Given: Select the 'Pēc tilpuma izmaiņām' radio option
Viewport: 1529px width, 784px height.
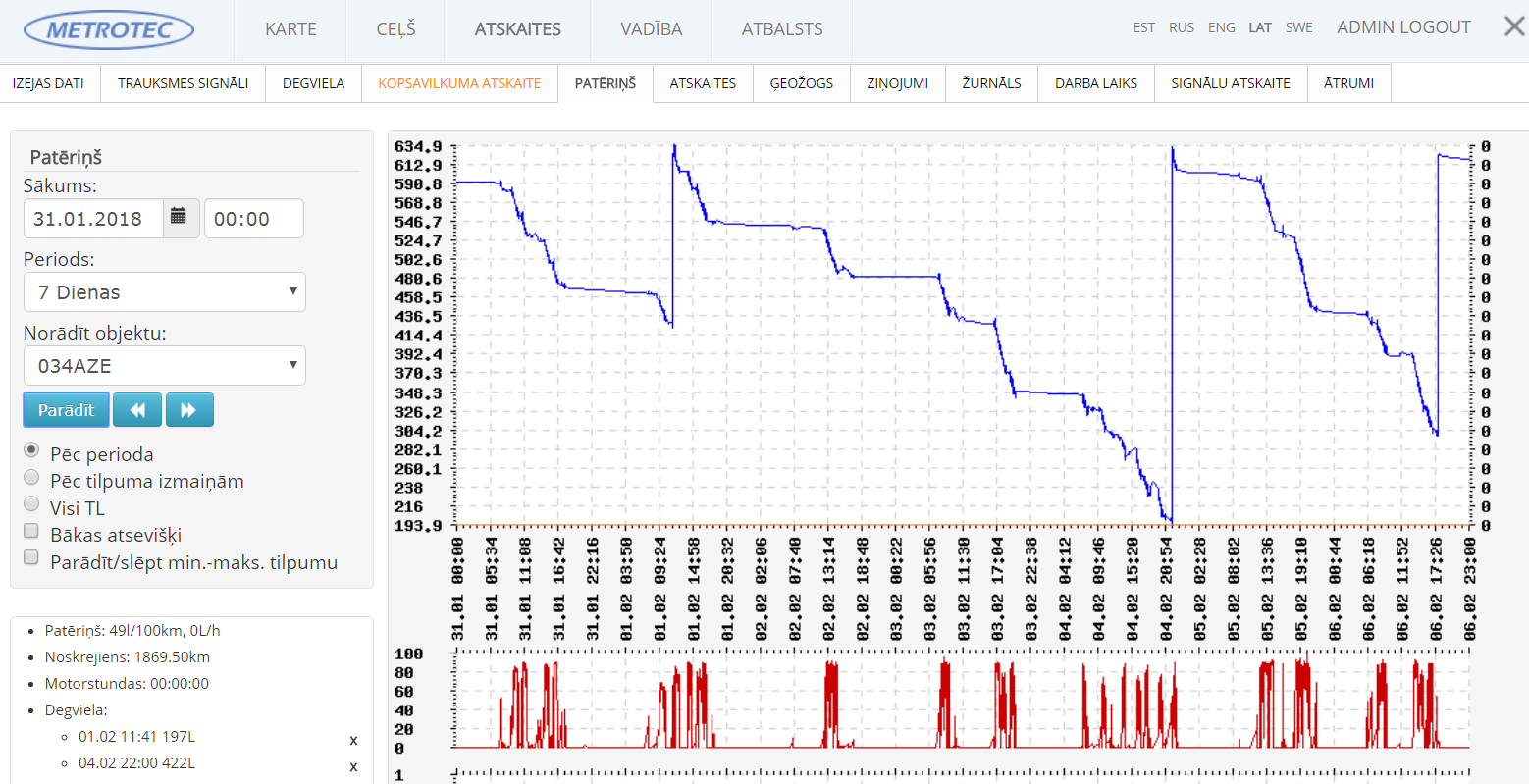Looking at the screenshot, I should [31, 478].
